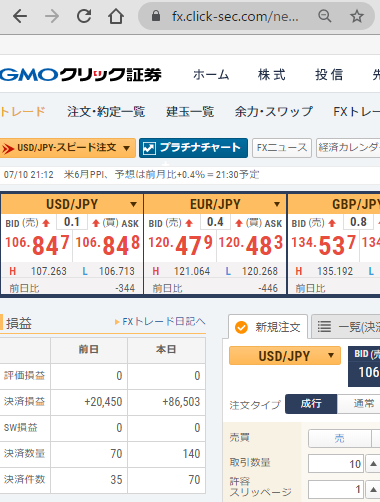This screenshot has width=380, height=502.
Task: Switch to 一覧(決済) tab
Action: click(346, 327)
